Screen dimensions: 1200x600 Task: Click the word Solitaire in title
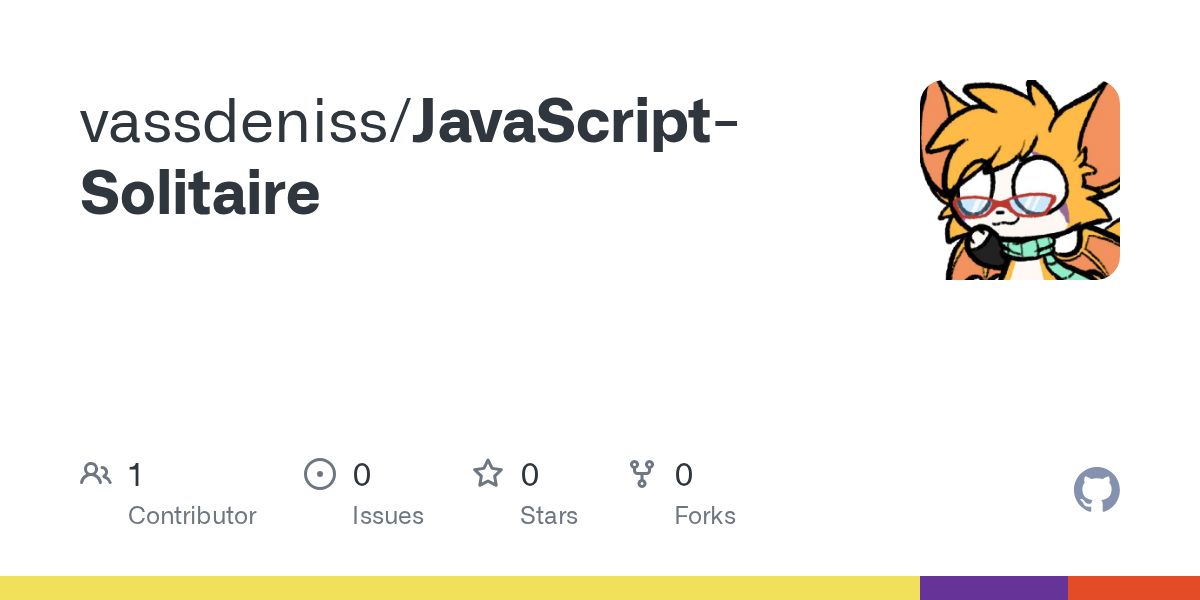tap(200, 194)
